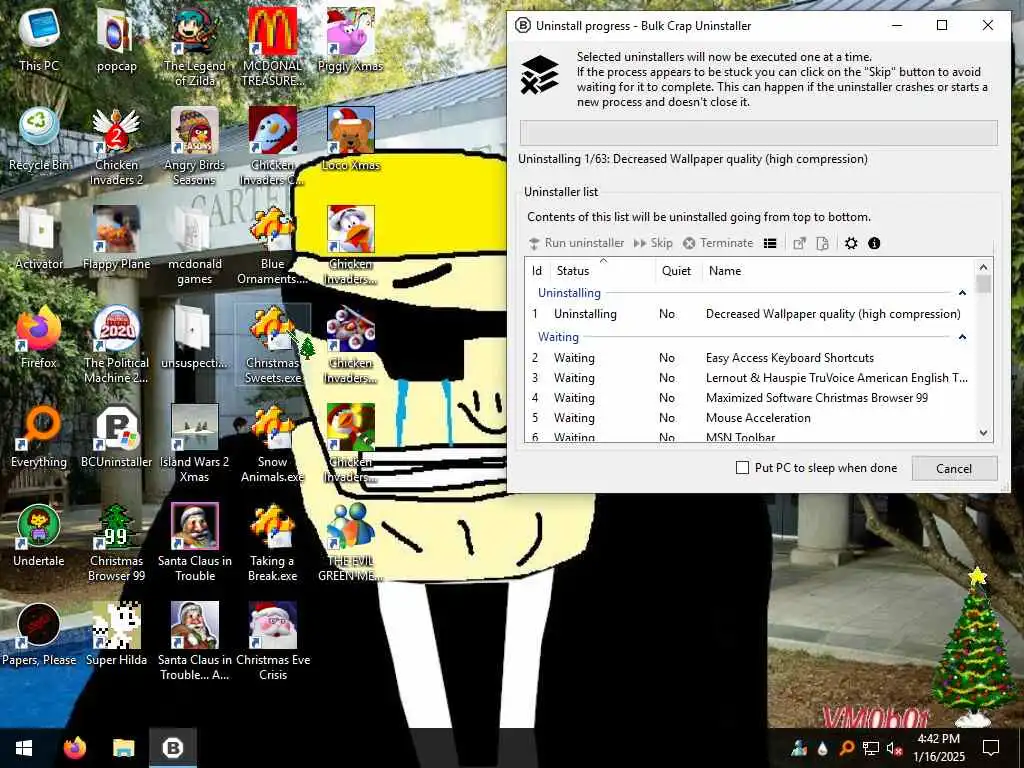Select THE EVIL GREEN ME messenger icon

click(350, 543)
